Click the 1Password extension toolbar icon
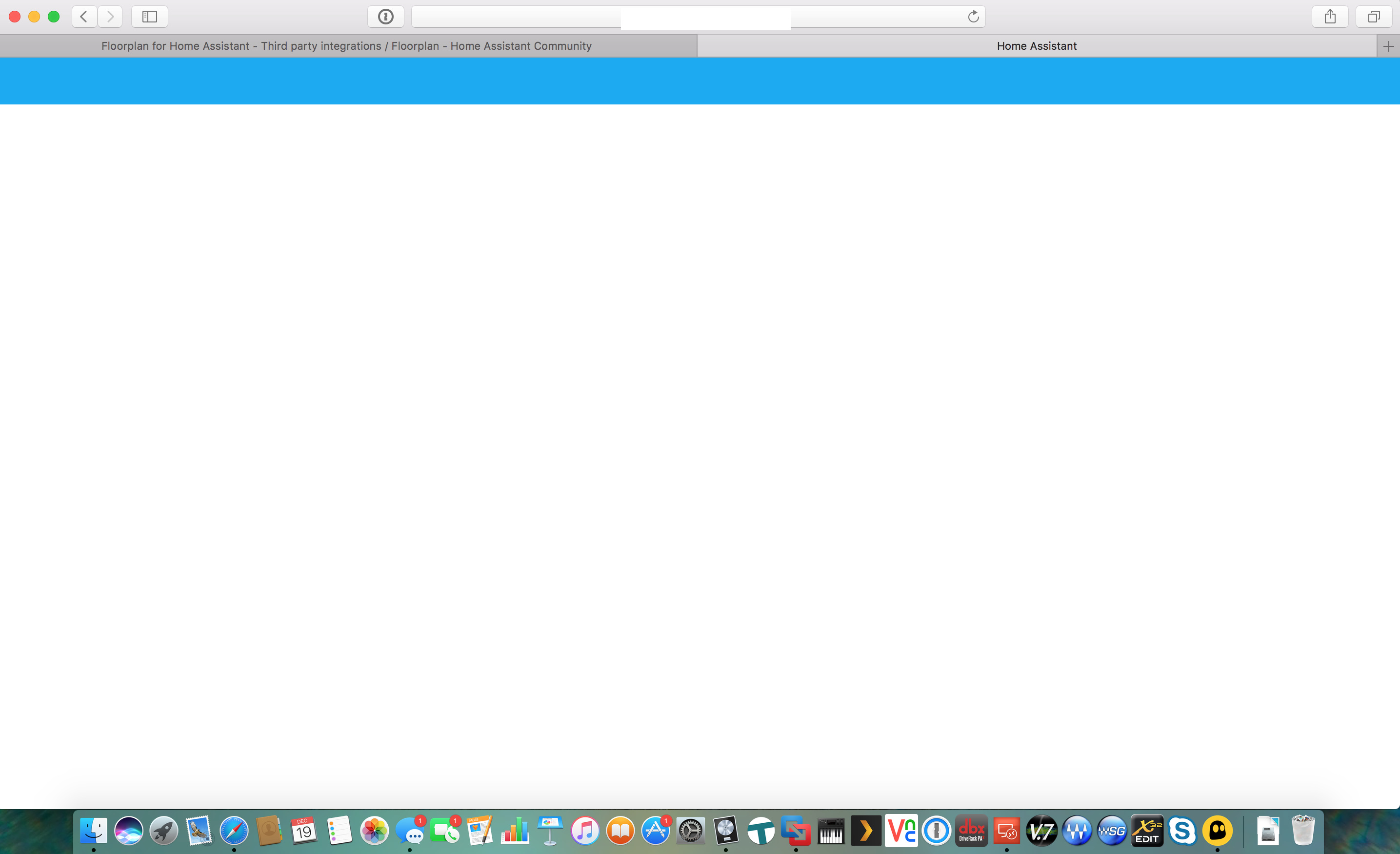Image resolution: width=1400 pixels, height=854 pixels. coord(386,17)
